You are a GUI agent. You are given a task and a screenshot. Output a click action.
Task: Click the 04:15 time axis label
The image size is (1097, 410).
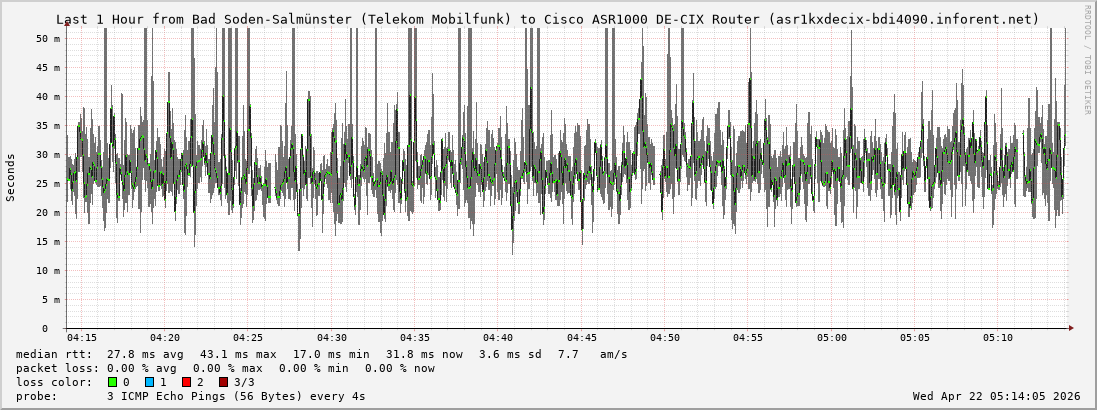82,338
